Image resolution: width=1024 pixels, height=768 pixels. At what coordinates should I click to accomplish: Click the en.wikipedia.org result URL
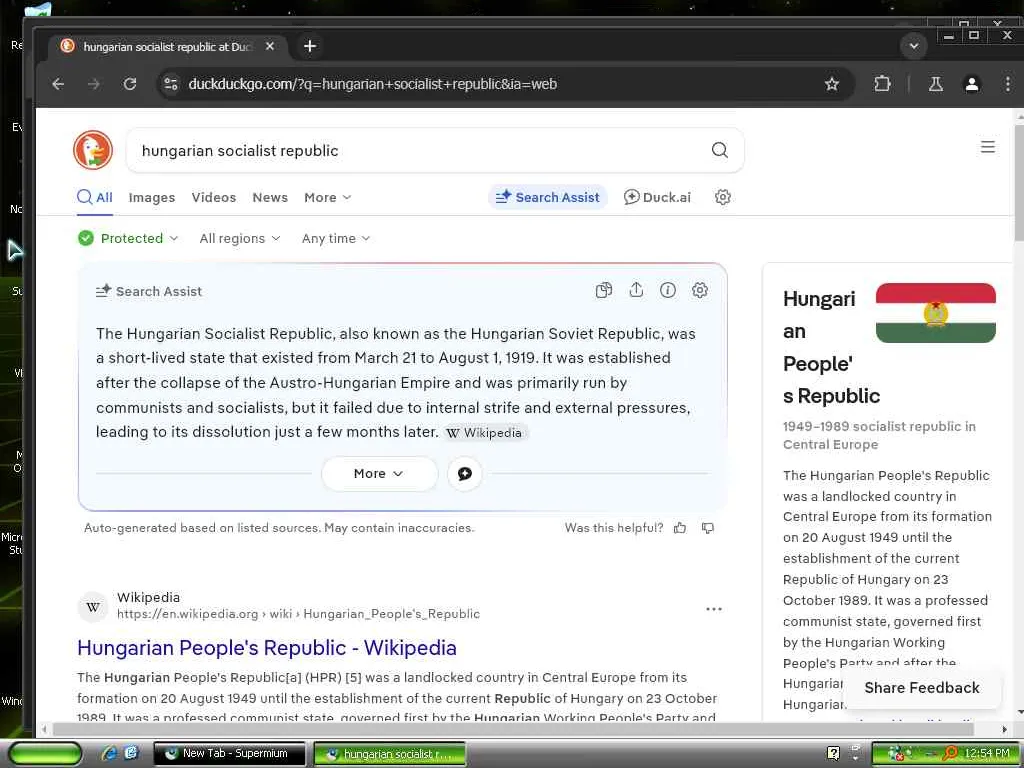(298, 614)
